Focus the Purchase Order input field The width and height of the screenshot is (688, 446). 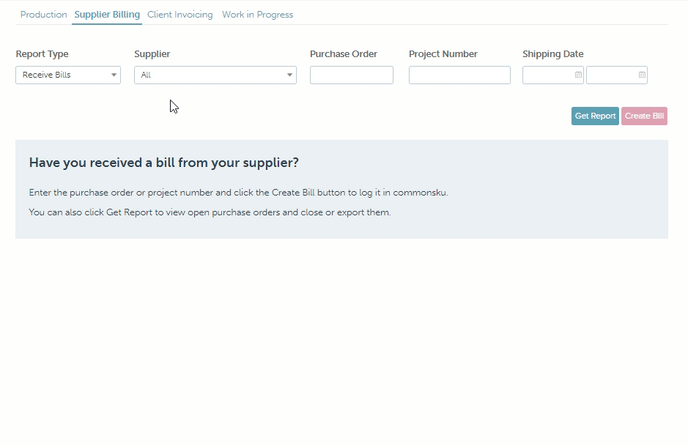point(351,75)
